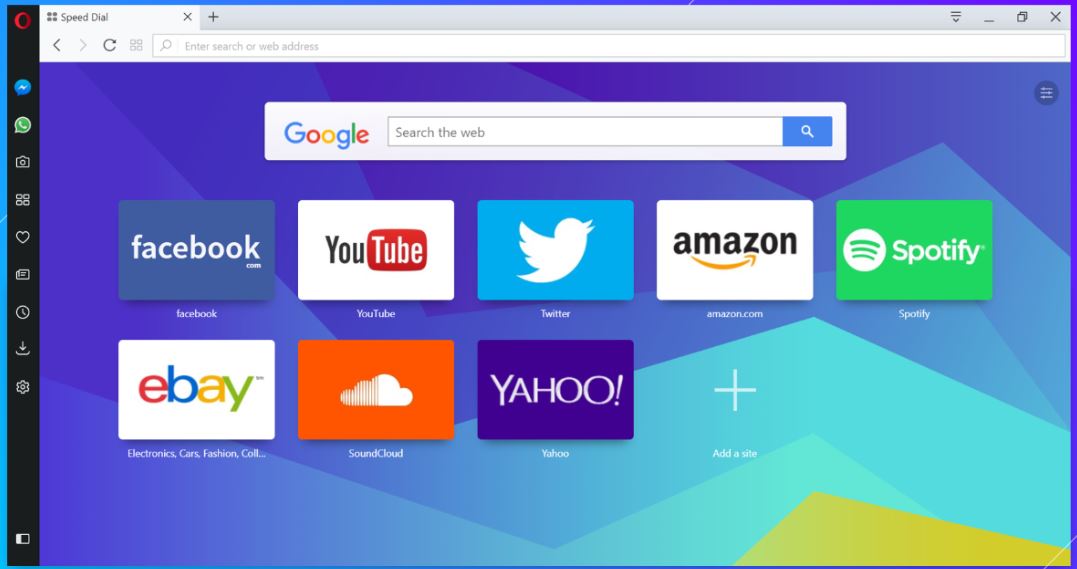Open the facebook speed dial tile

[x=196, y=250]
